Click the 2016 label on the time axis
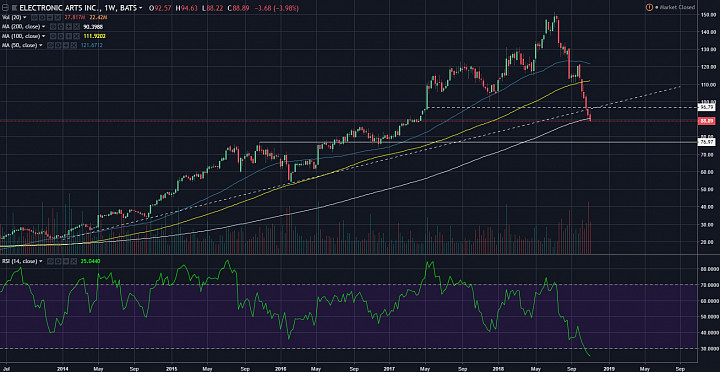Screen dimensions: 720x372 pyautogui.click(x=281, y=368)
